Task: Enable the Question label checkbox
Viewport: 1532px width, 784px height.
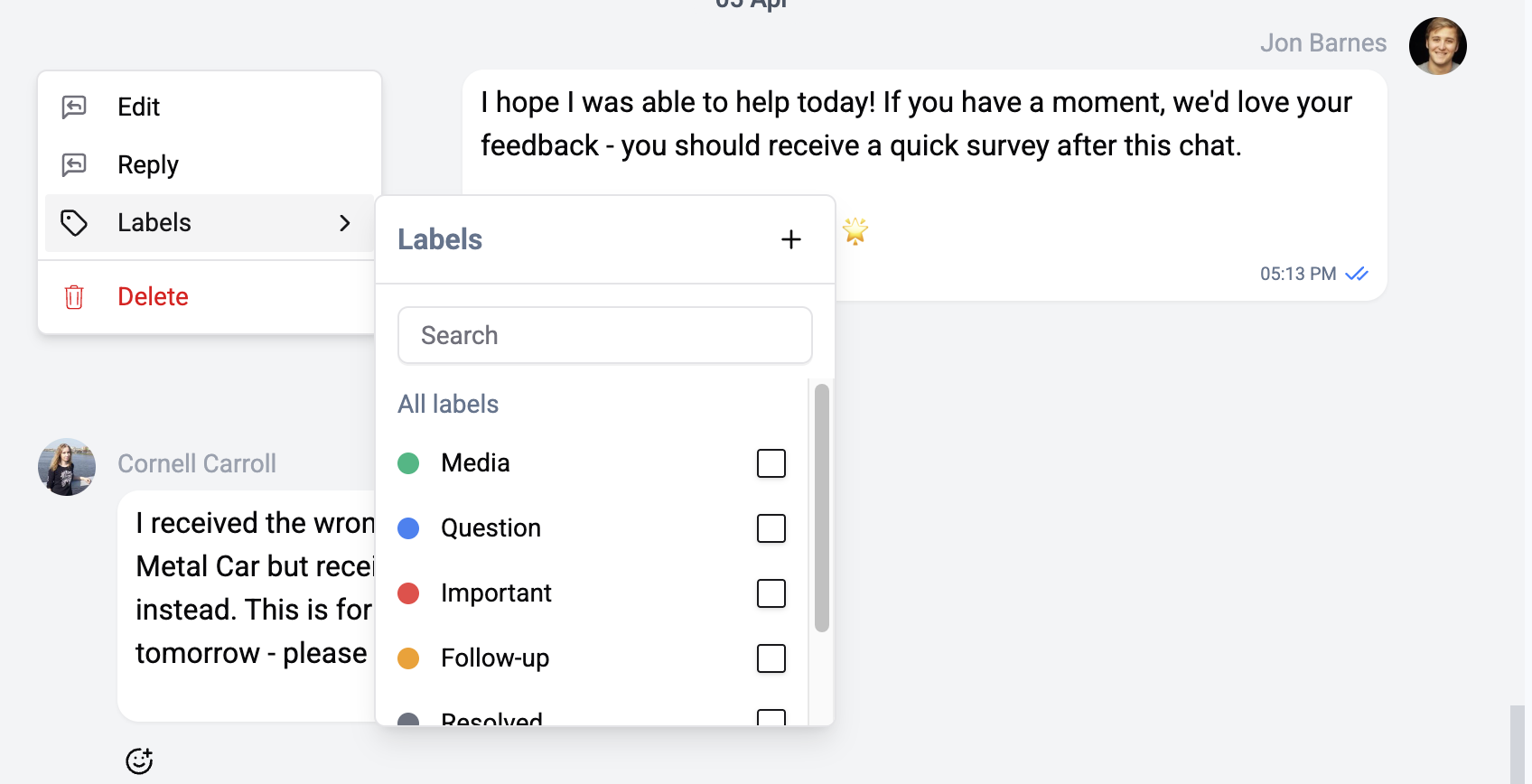Action: pos(771,528)
